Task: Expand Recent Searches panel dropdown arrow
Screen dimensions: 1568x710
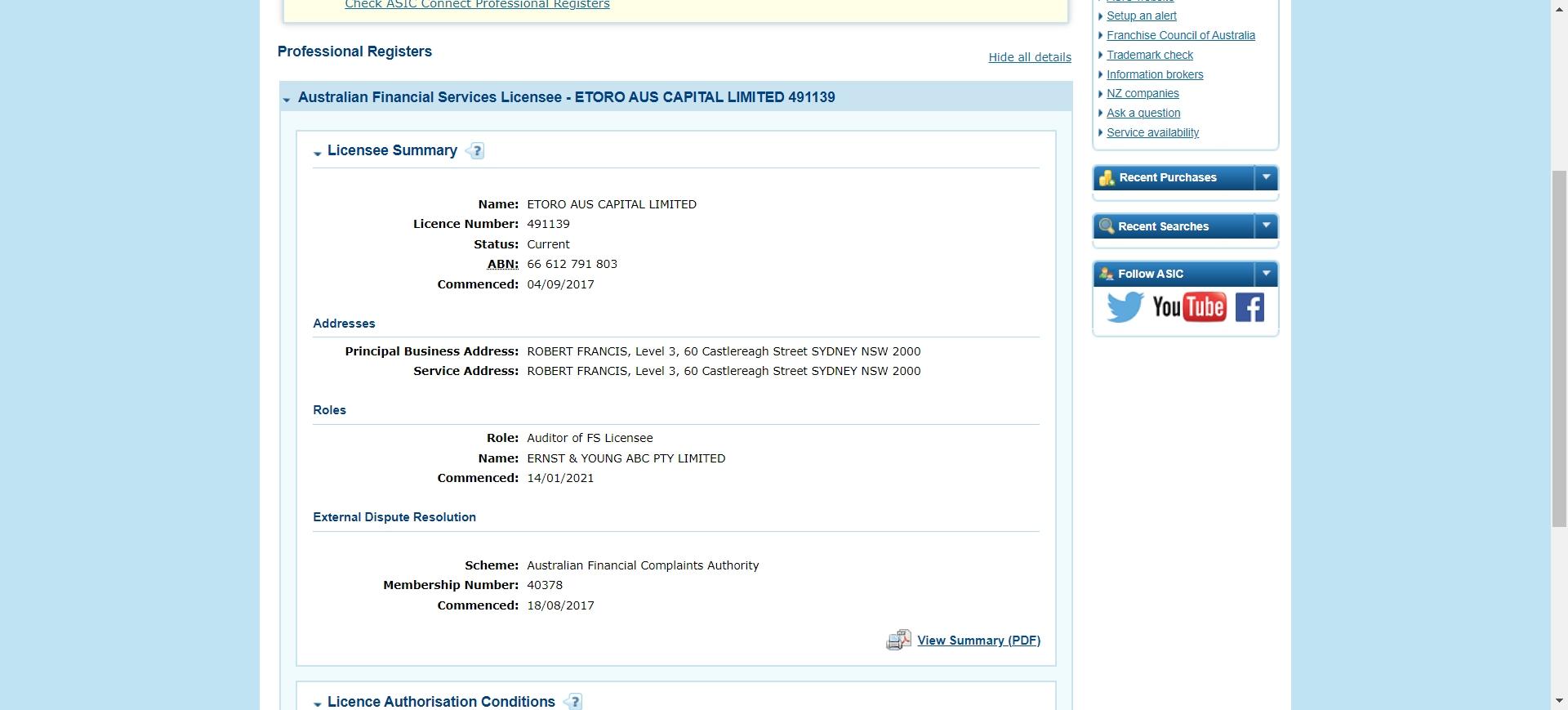Action: pos(1266,226)
